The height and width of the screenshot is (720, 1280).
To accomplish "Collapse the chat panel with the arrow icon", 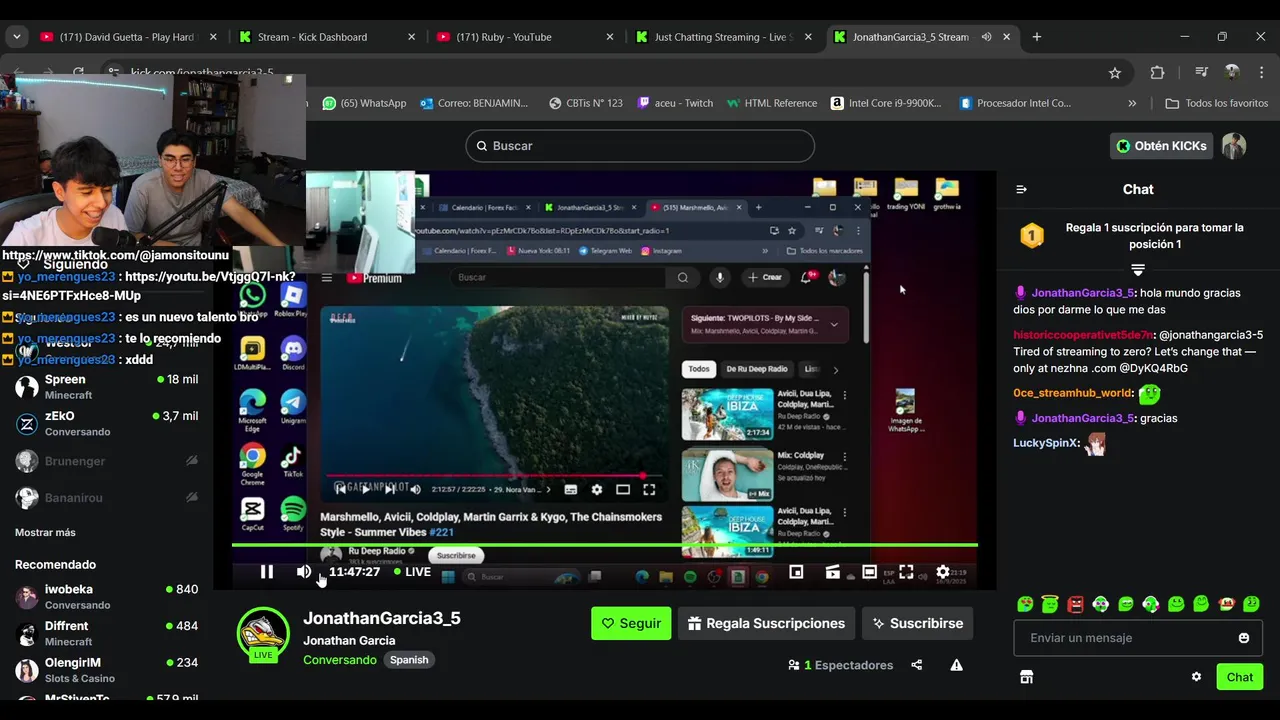I will click(1021, 189).
